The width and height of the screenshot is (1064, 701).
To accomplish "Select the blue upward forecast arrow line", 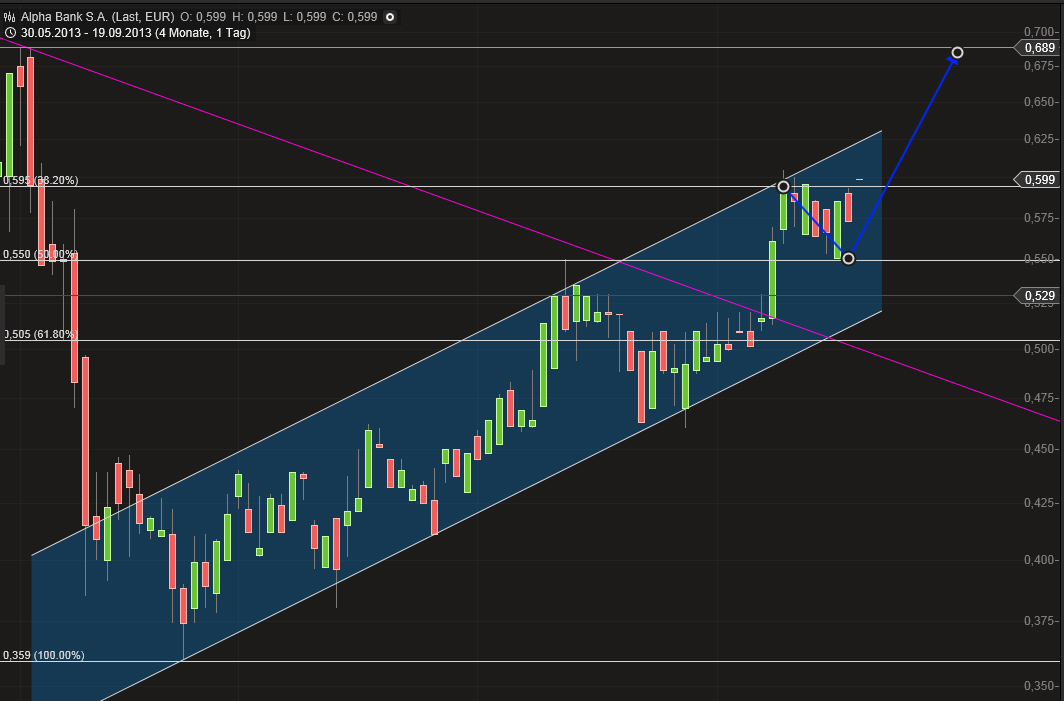I will coord(905,150).
